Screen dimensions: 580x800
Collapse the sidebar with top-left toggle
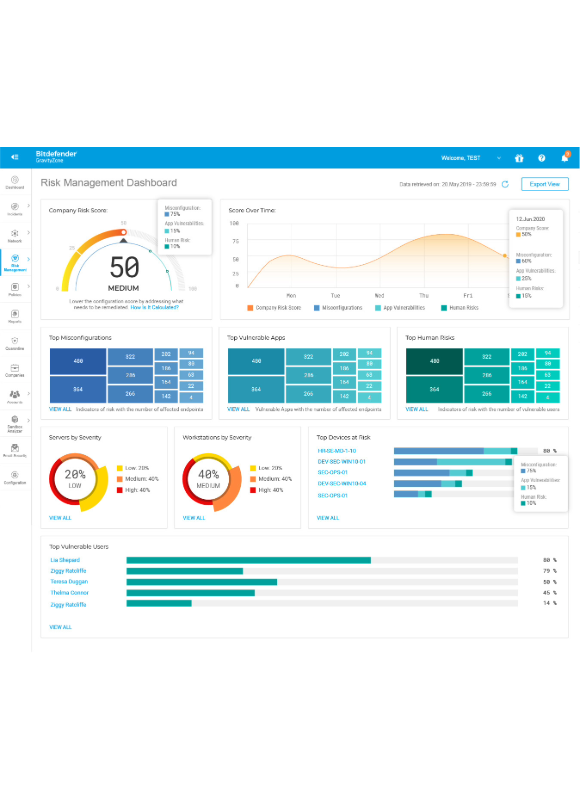(x=15, y=157)
